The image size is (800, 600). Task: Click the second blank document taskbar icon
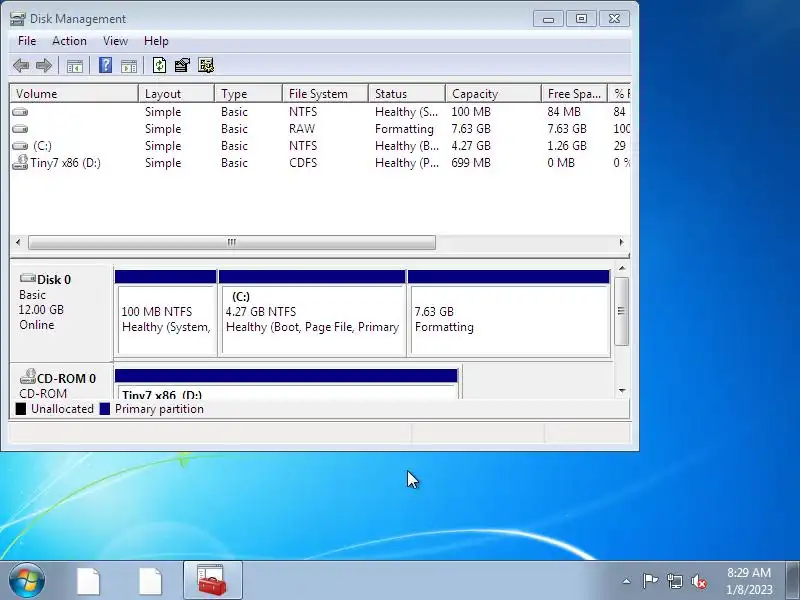click(151, 581)
